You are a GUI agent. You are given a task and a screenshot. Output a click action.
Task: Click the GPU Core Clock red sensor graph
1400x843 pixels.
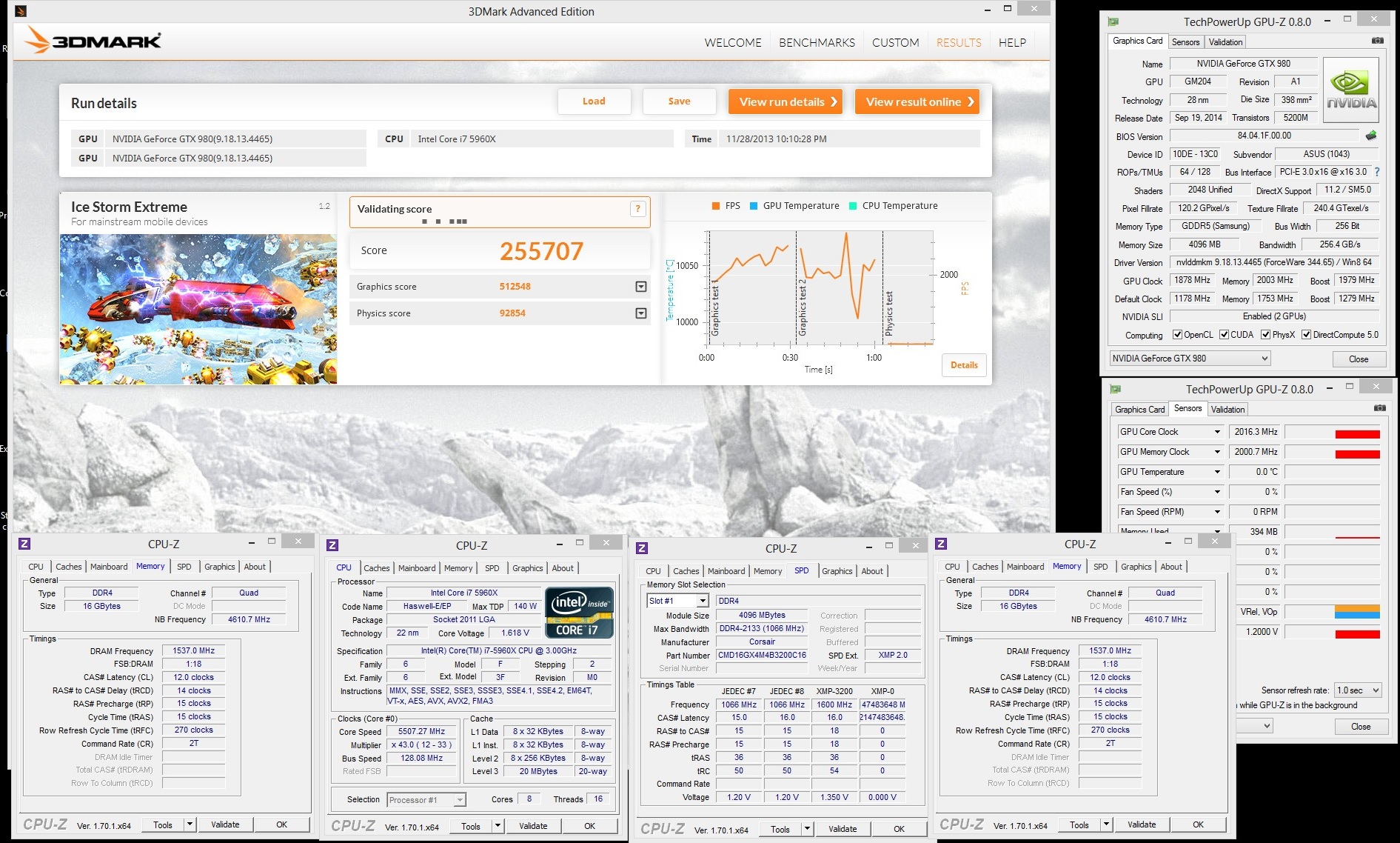coord(1333,432)
